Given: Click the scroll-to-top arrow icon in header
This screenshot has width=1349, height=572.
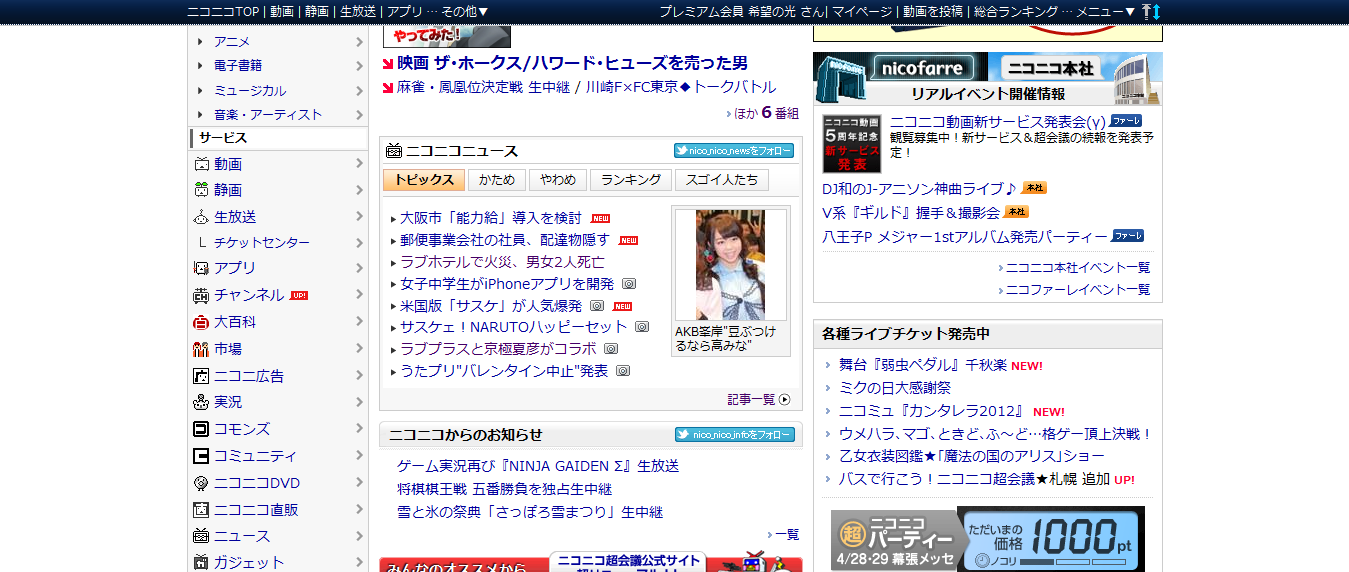Looking at the screenshot, I should [x=1146, y=11].
